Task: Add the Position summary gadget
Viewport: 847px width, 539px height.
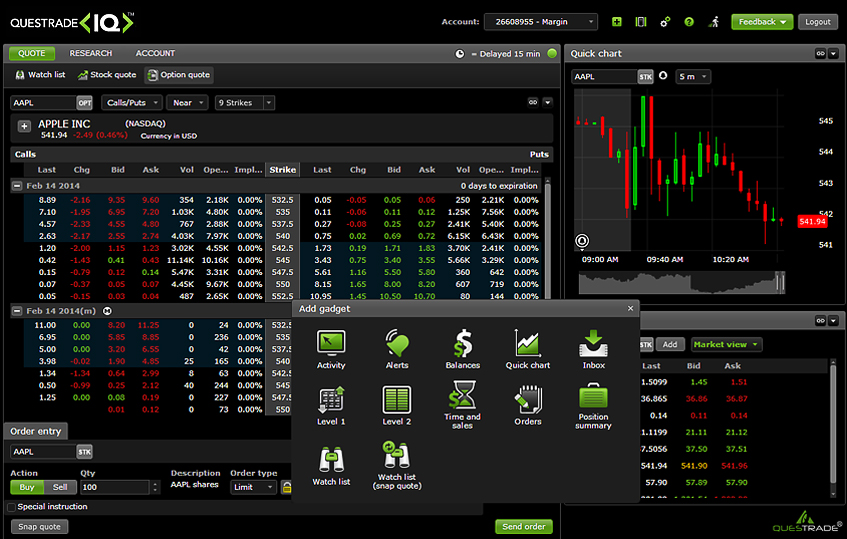Action: point(593,406)
